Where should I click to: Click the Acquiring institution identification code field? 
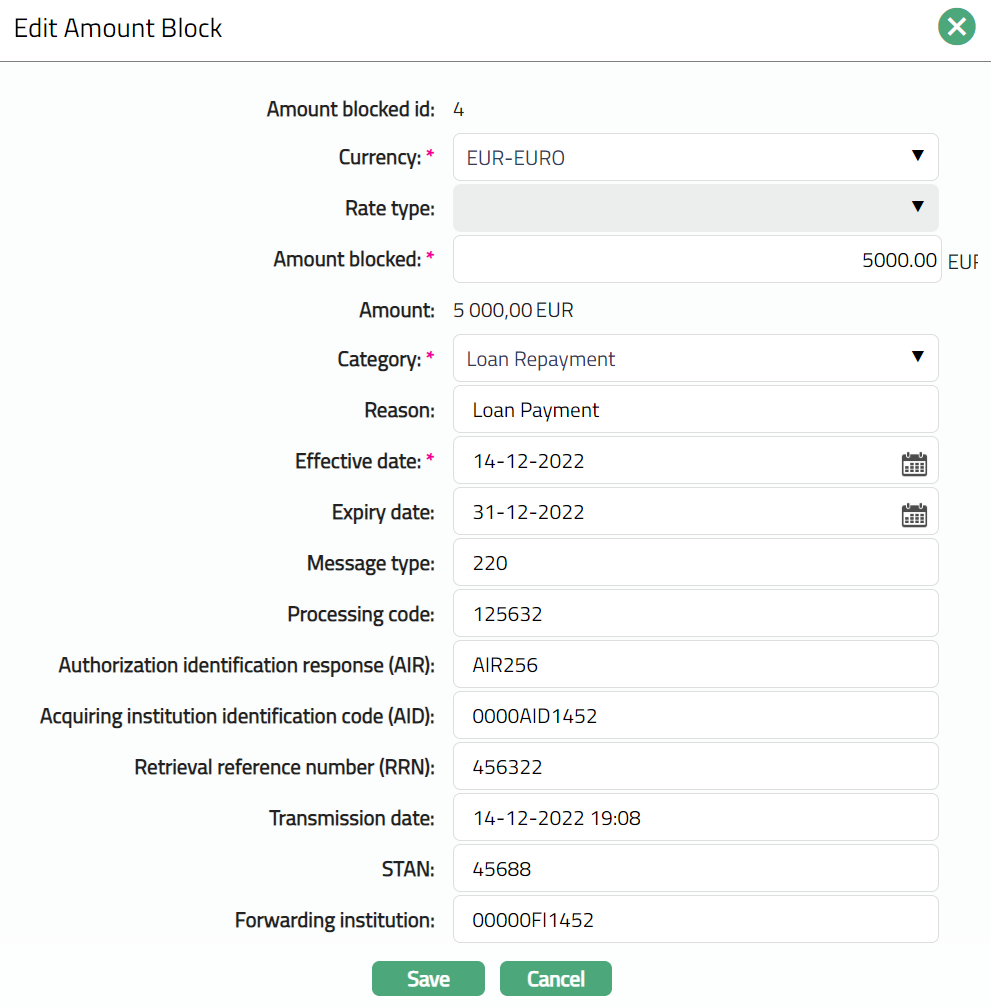pos(695,716)
